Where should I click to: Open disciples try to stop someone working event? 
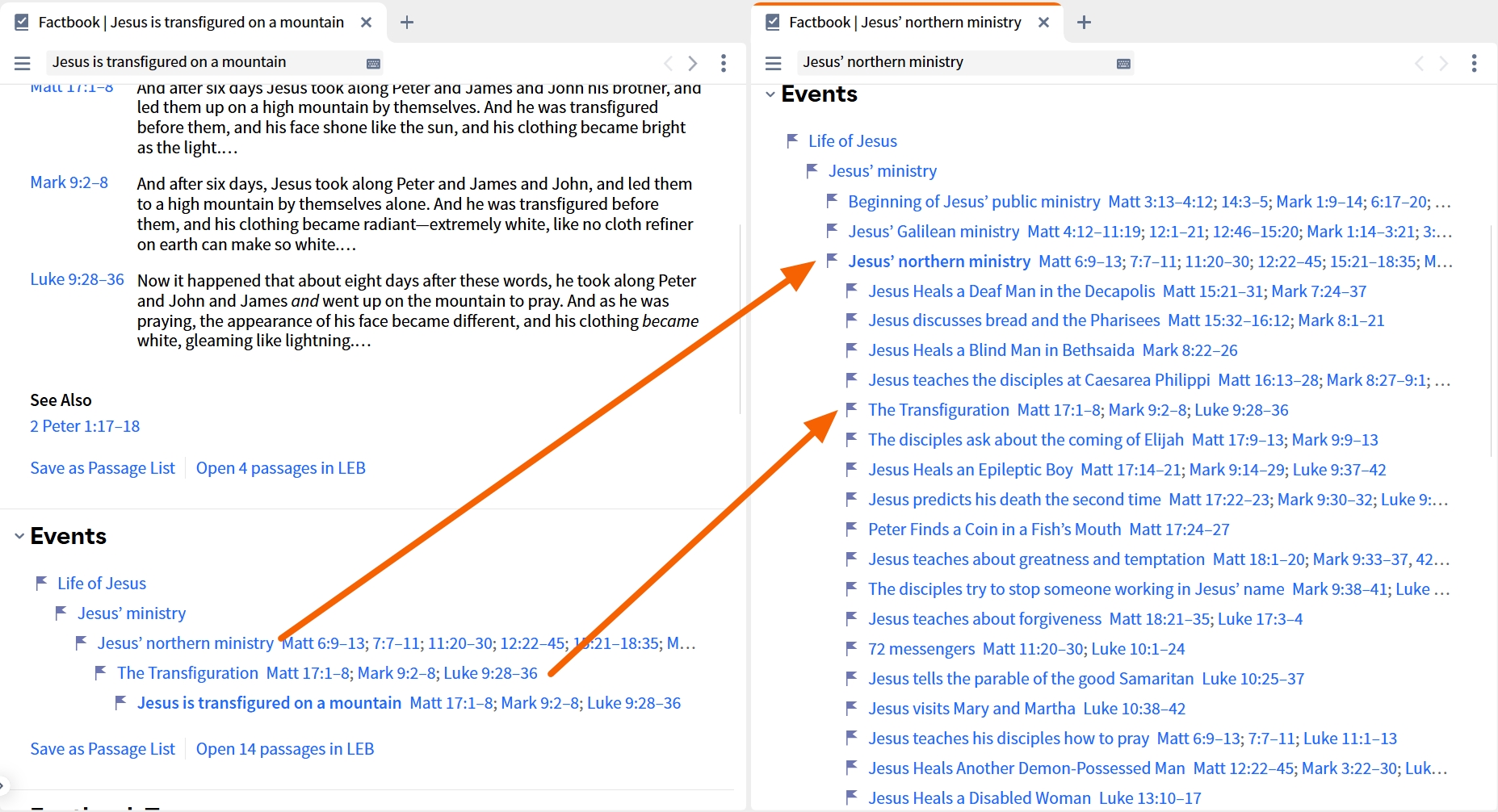(x=1076, y=589)
